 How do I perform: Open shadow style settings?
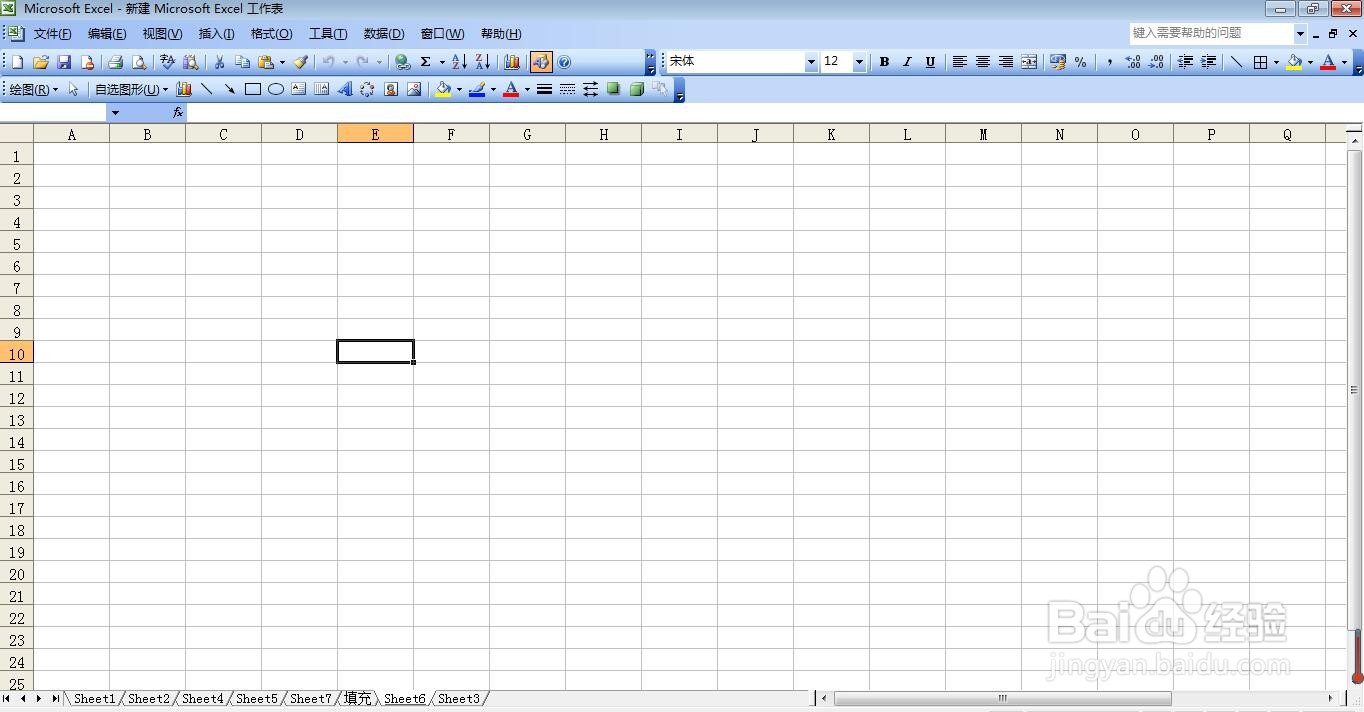pyautogui.click(x=613, y=89)
